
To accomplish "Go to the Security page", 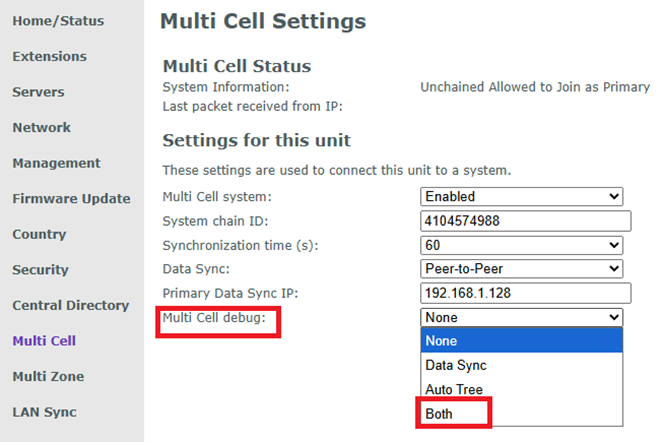I will pyautogui.click(x=40, y=270).
